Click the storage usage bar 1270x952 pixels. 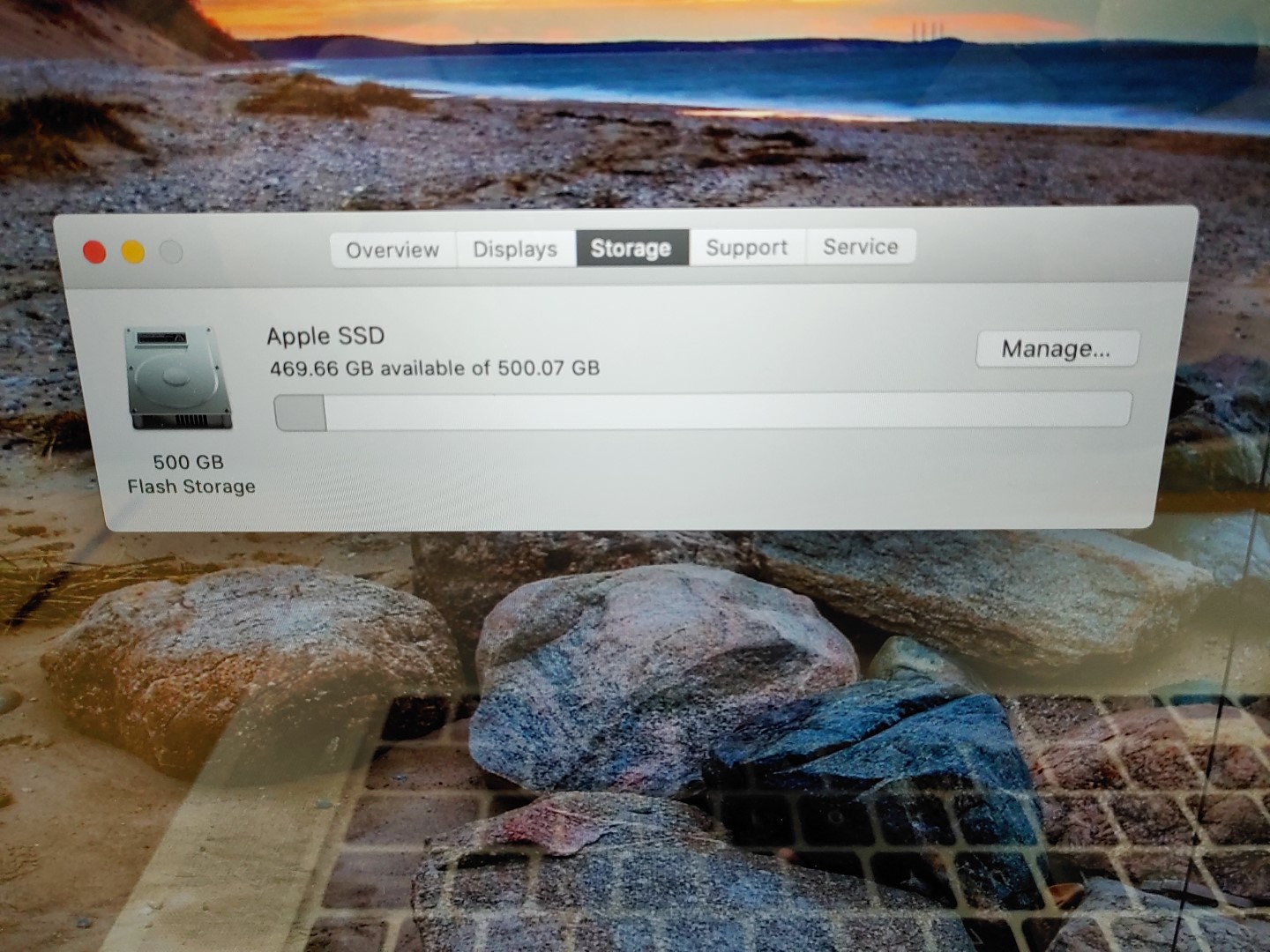click(702, 412)
